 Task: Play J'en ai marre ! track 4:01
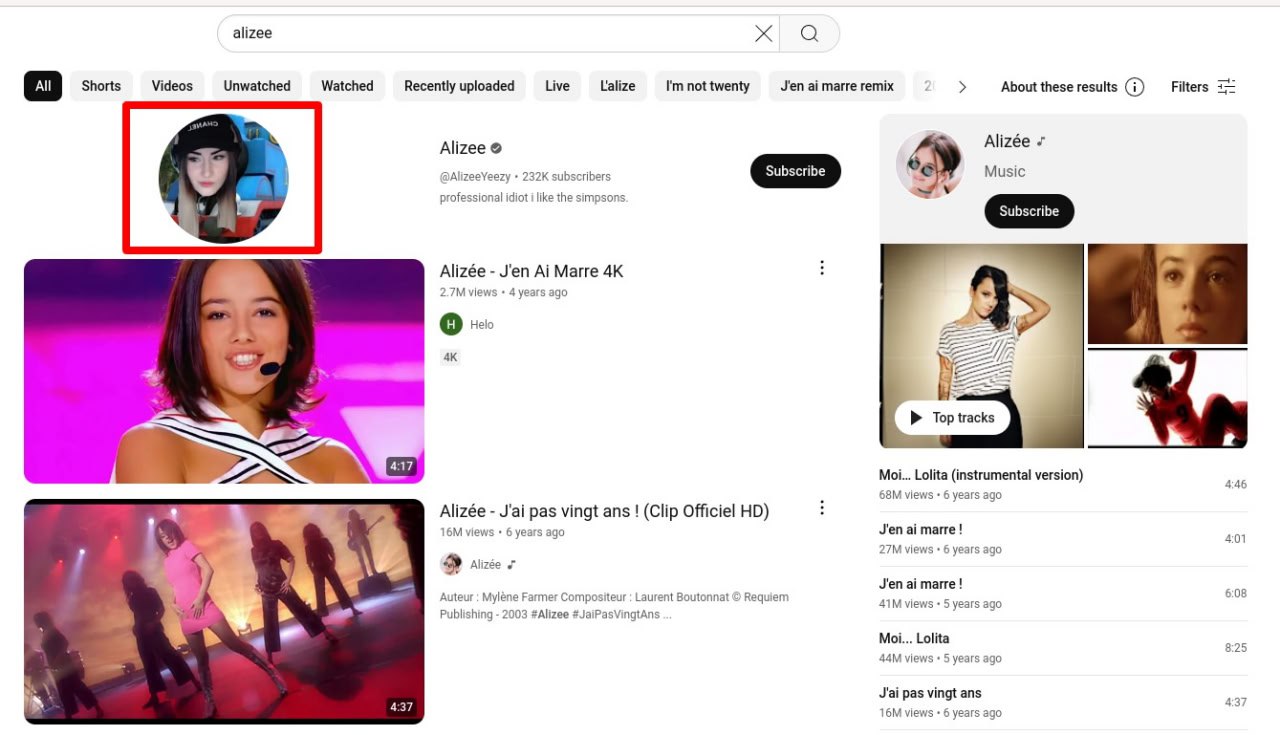[1063, 539]
